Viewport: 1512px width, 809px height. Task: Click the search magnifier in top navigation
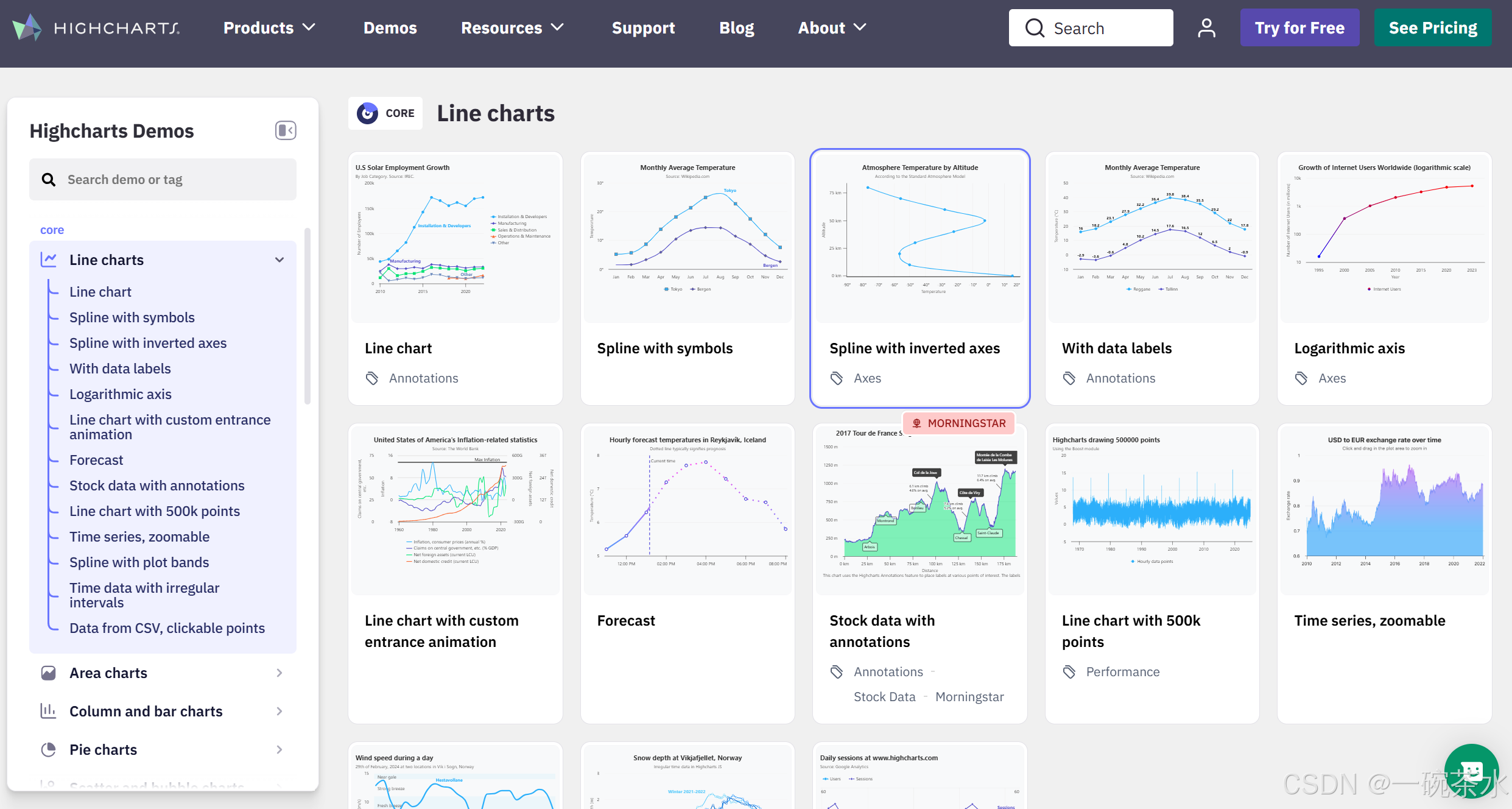(1035, 27)
